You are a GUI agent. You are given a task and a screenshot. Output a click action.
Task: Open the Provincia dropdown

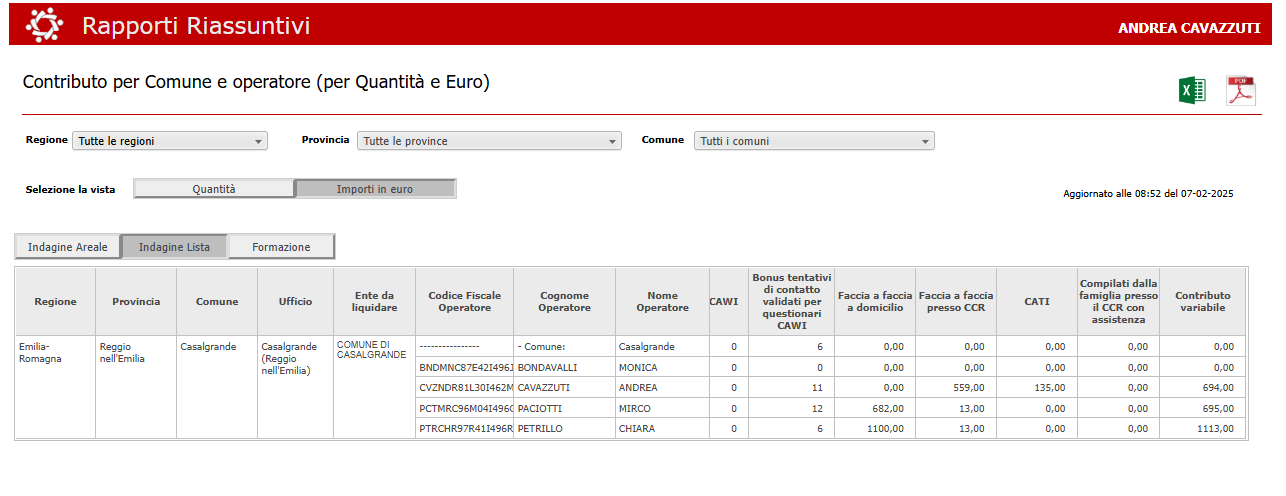click(x=489, y=141)
